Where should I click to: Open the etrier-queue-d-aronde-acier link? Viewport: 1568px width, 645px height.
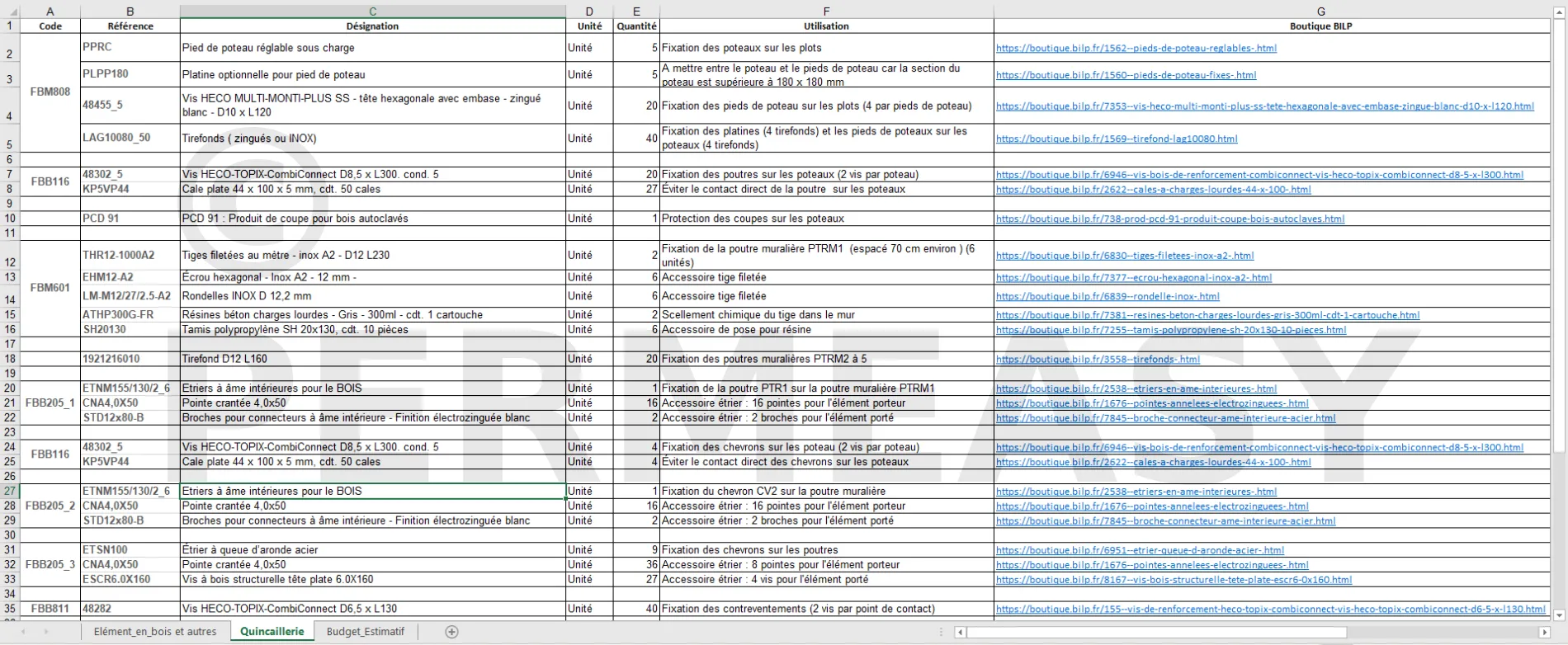(1140, 550)
